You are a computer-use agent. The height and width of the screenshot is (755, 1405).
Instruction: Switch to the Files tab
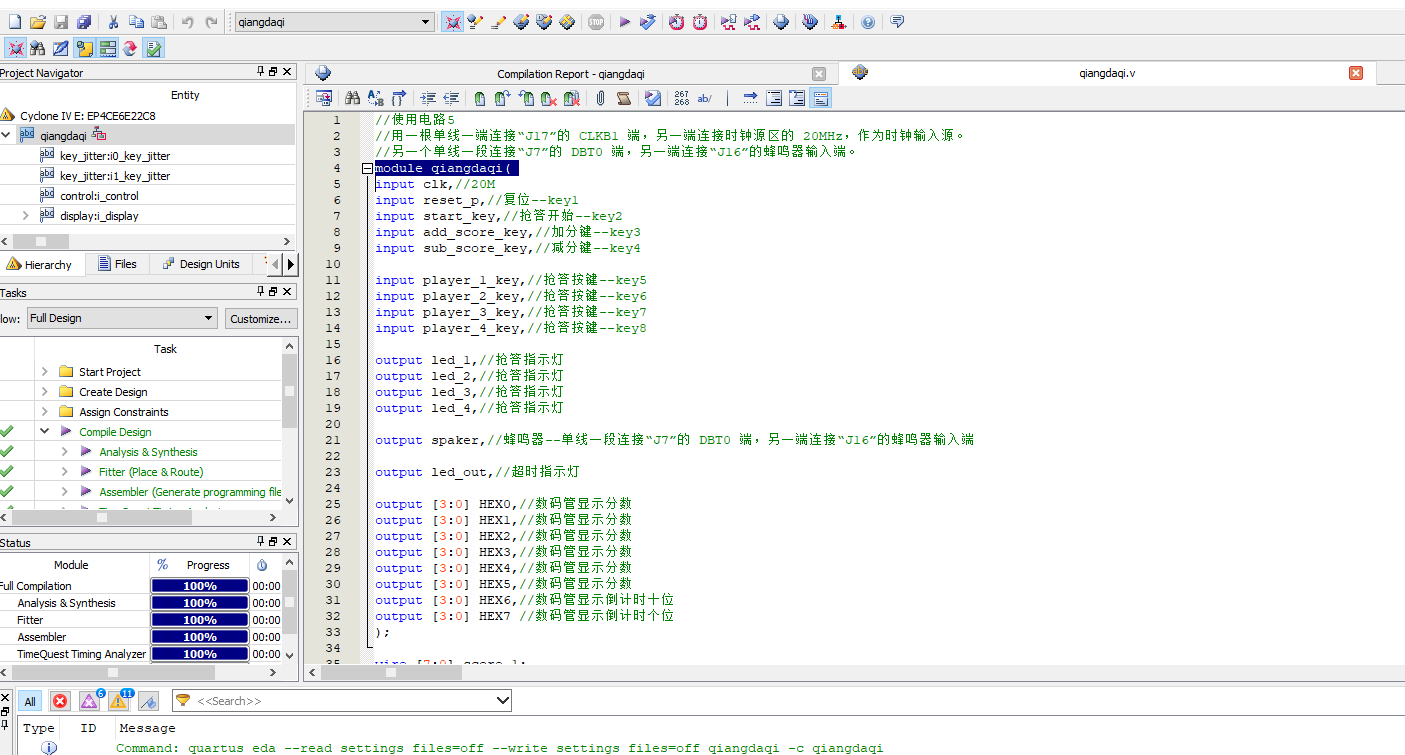[x=117, y=264]
